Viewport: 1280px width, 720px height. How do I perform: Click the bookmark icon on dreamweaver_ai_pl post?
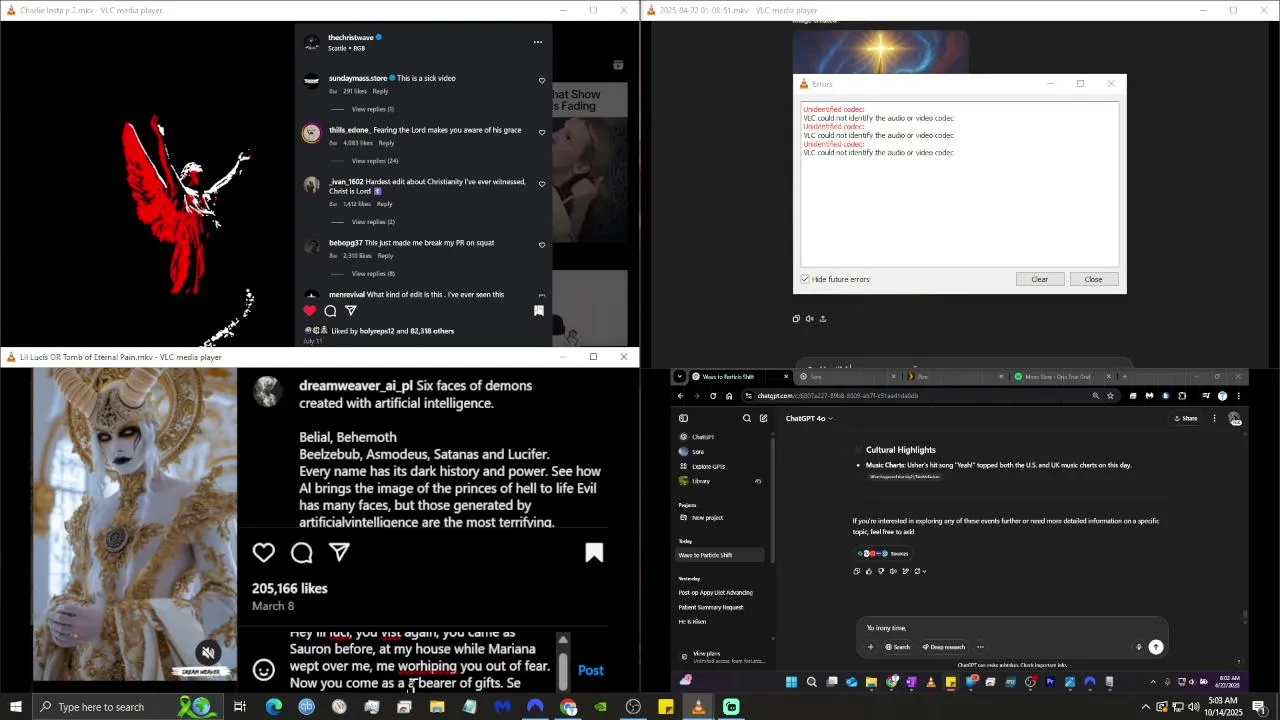(x=594, y=553)
